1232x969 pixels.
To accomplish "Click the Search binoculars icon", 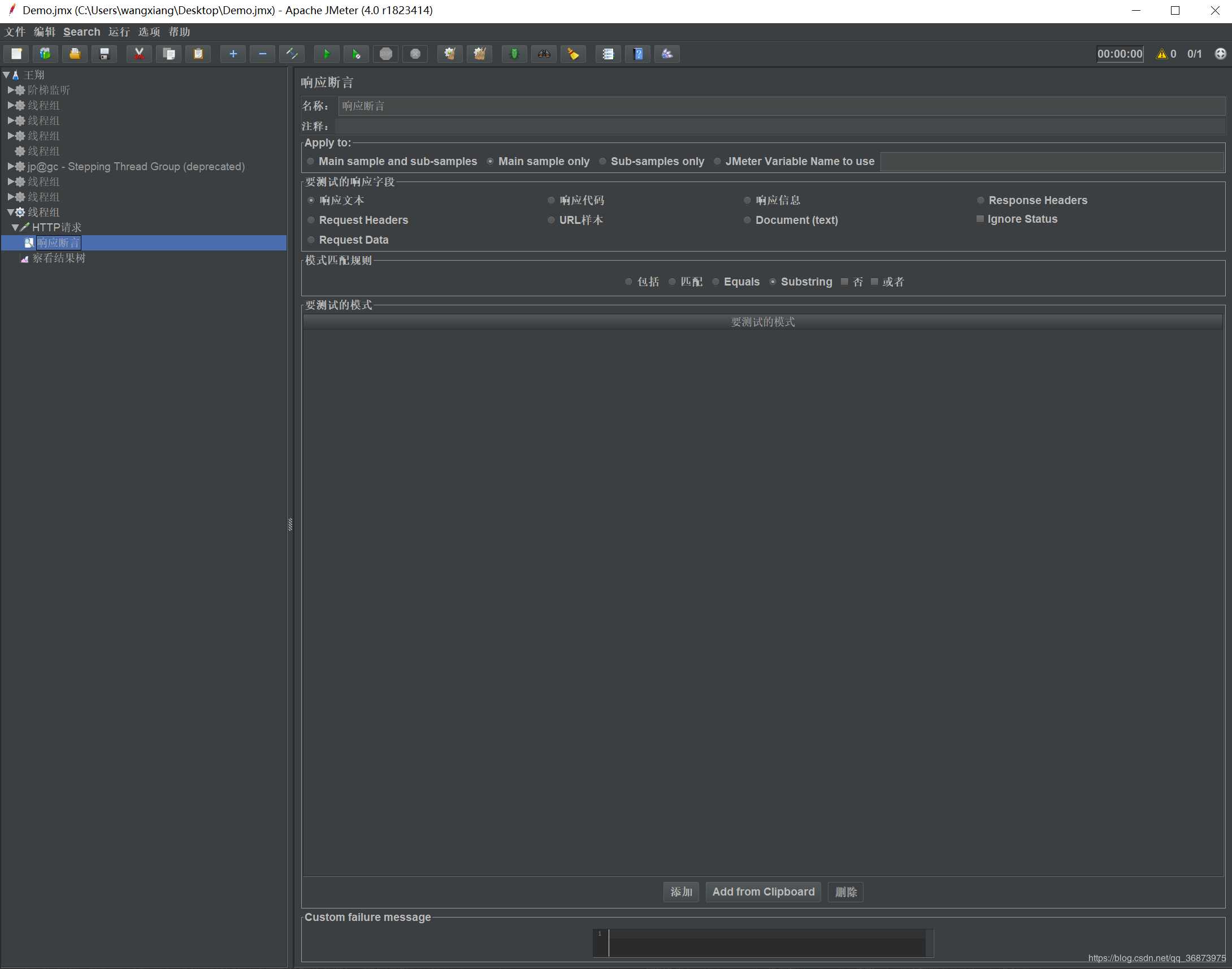I will tap(544, 54).
